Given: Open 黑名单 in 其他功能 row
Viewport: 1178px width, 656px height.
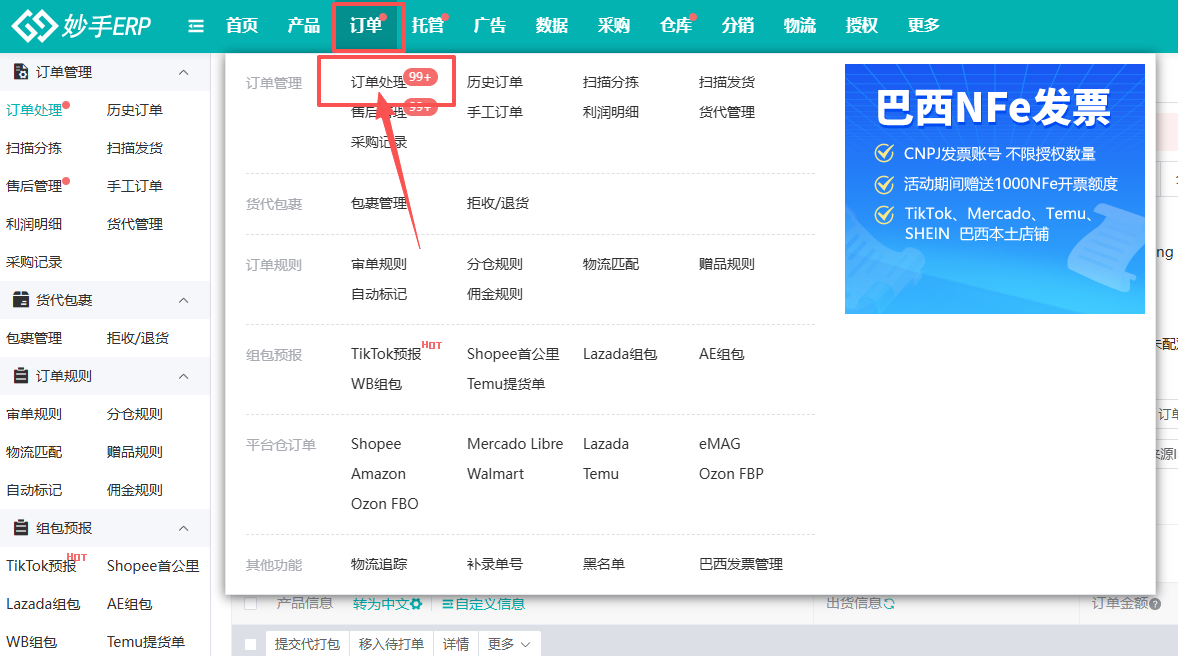Looking at the screenshot, I should tap(603, 564).
